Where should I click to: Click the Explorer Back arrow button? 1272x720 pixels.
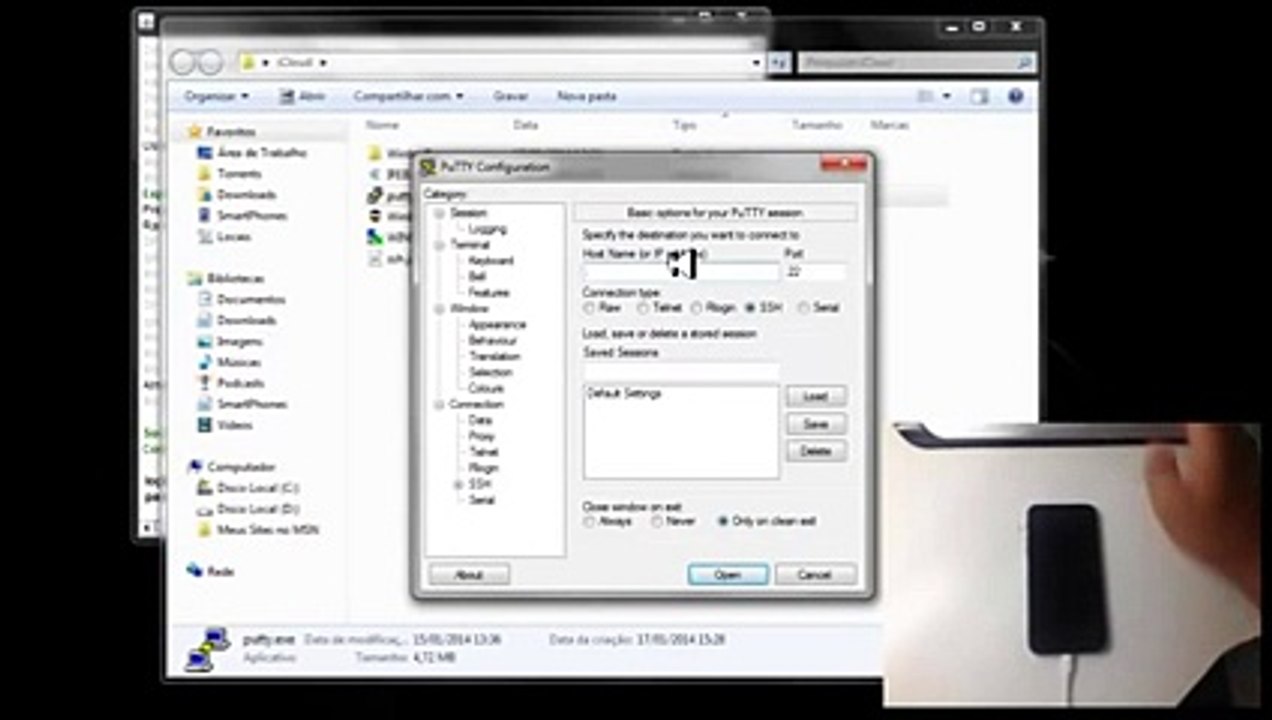(183, 62)
